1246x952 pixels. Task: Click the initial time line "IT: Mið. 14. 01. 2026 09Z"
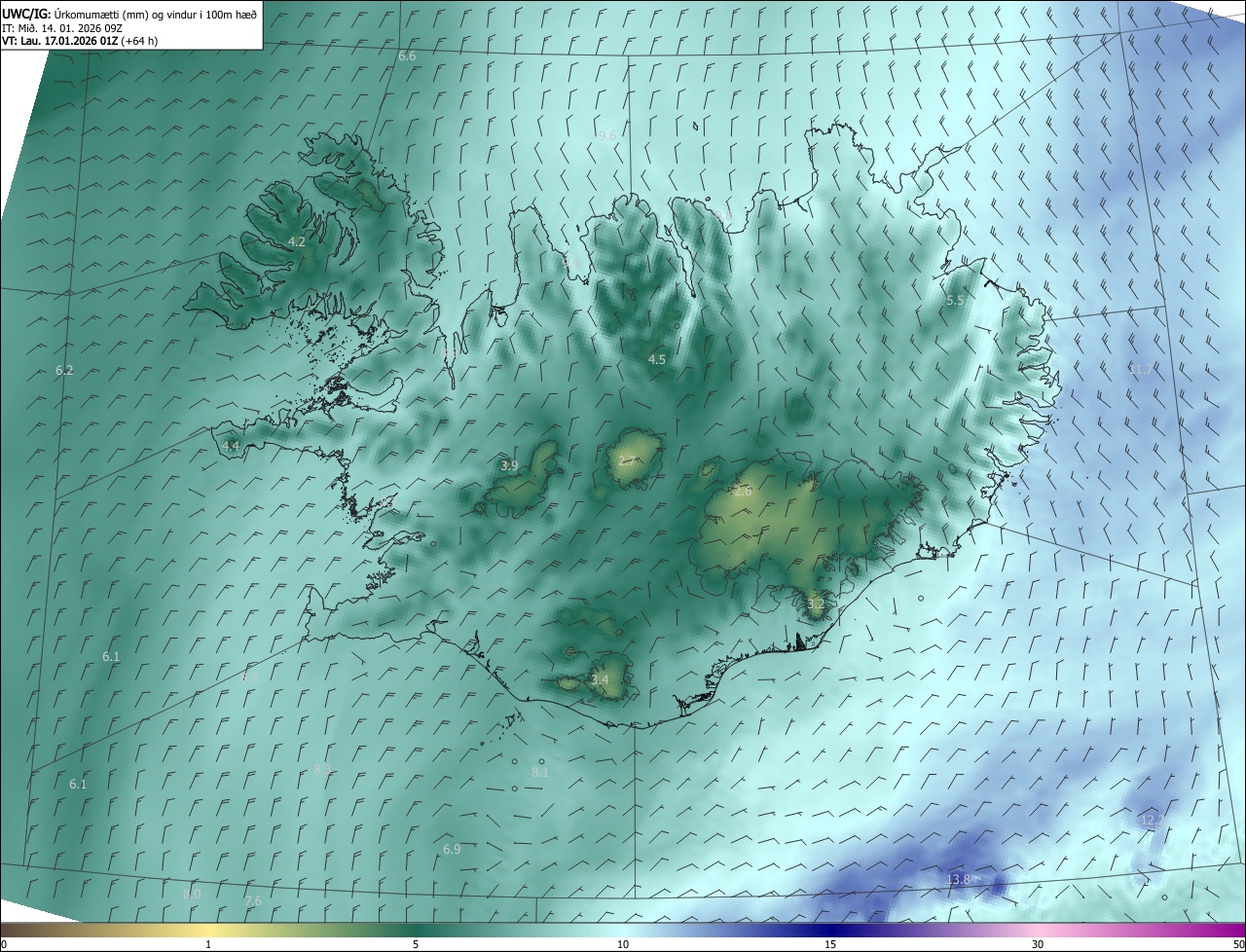pos(63,27)
